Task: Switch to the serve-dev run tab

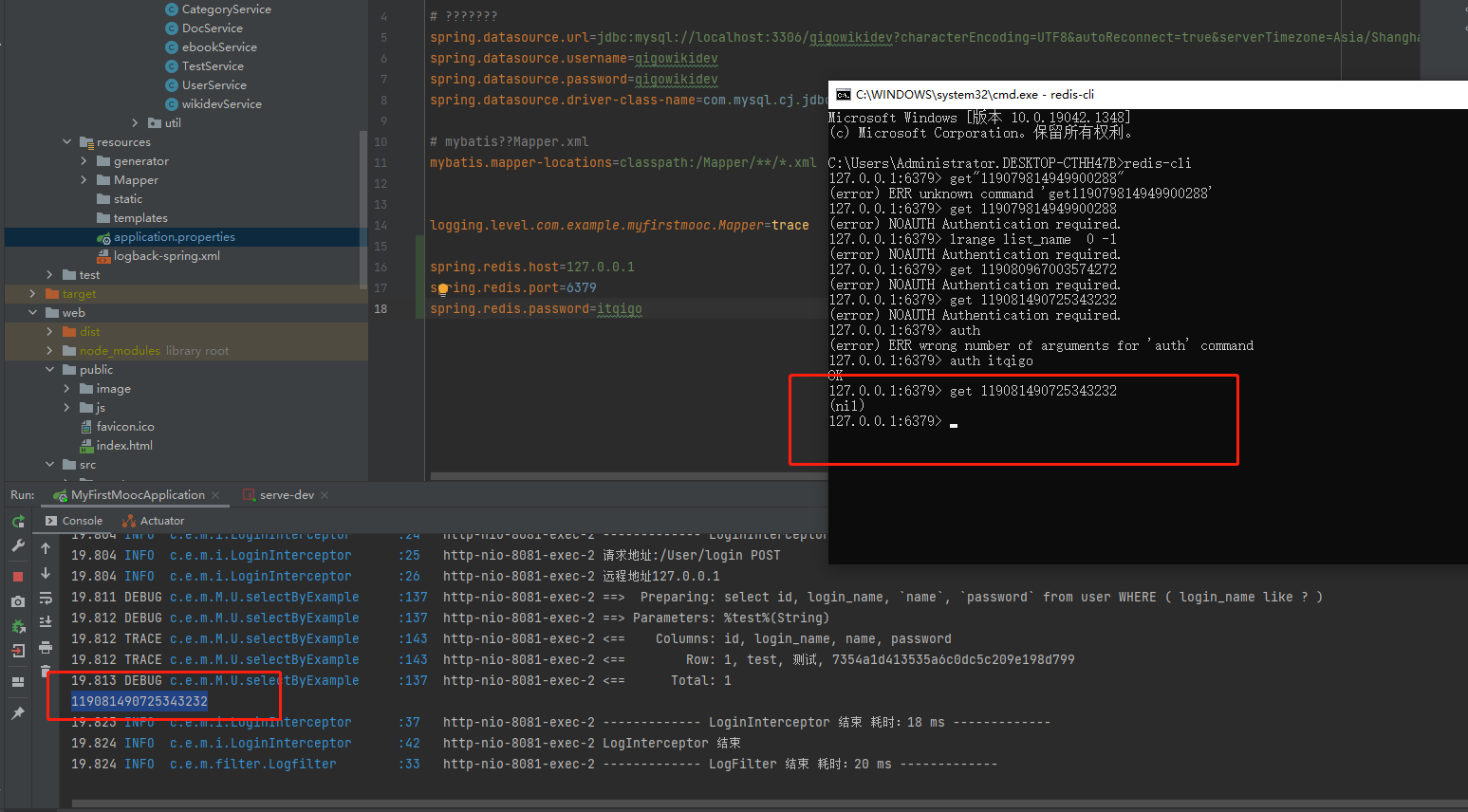Action: click(287, 495)
